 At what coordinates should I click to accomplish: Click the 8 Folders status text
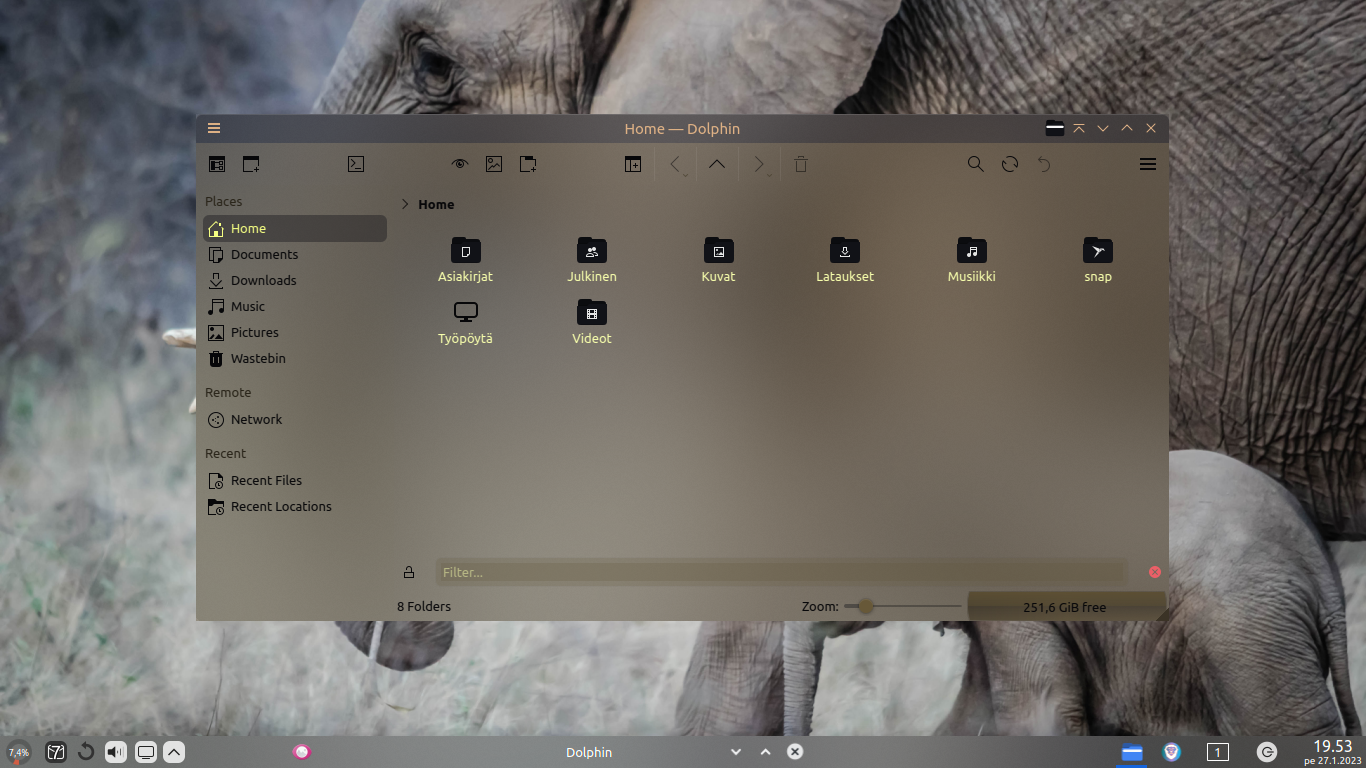click(x=424, y=606)
